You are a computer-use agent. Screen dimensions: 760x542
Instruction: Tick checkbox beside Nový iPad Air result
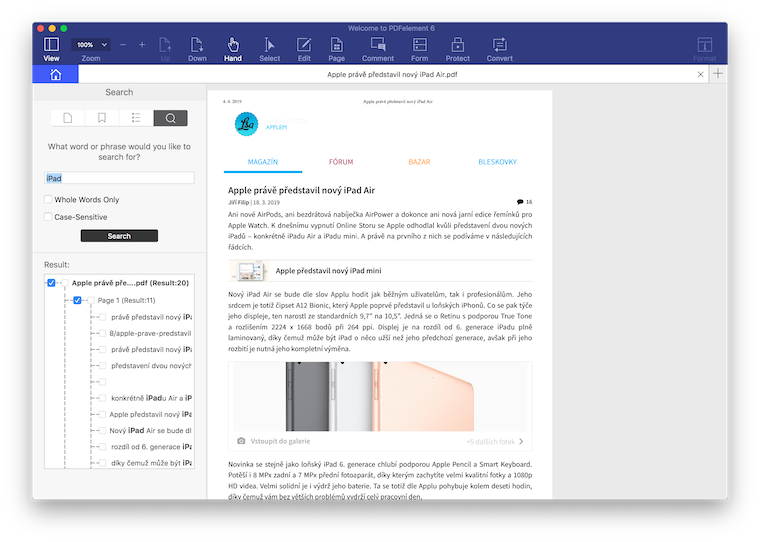[x=102, y=430]
